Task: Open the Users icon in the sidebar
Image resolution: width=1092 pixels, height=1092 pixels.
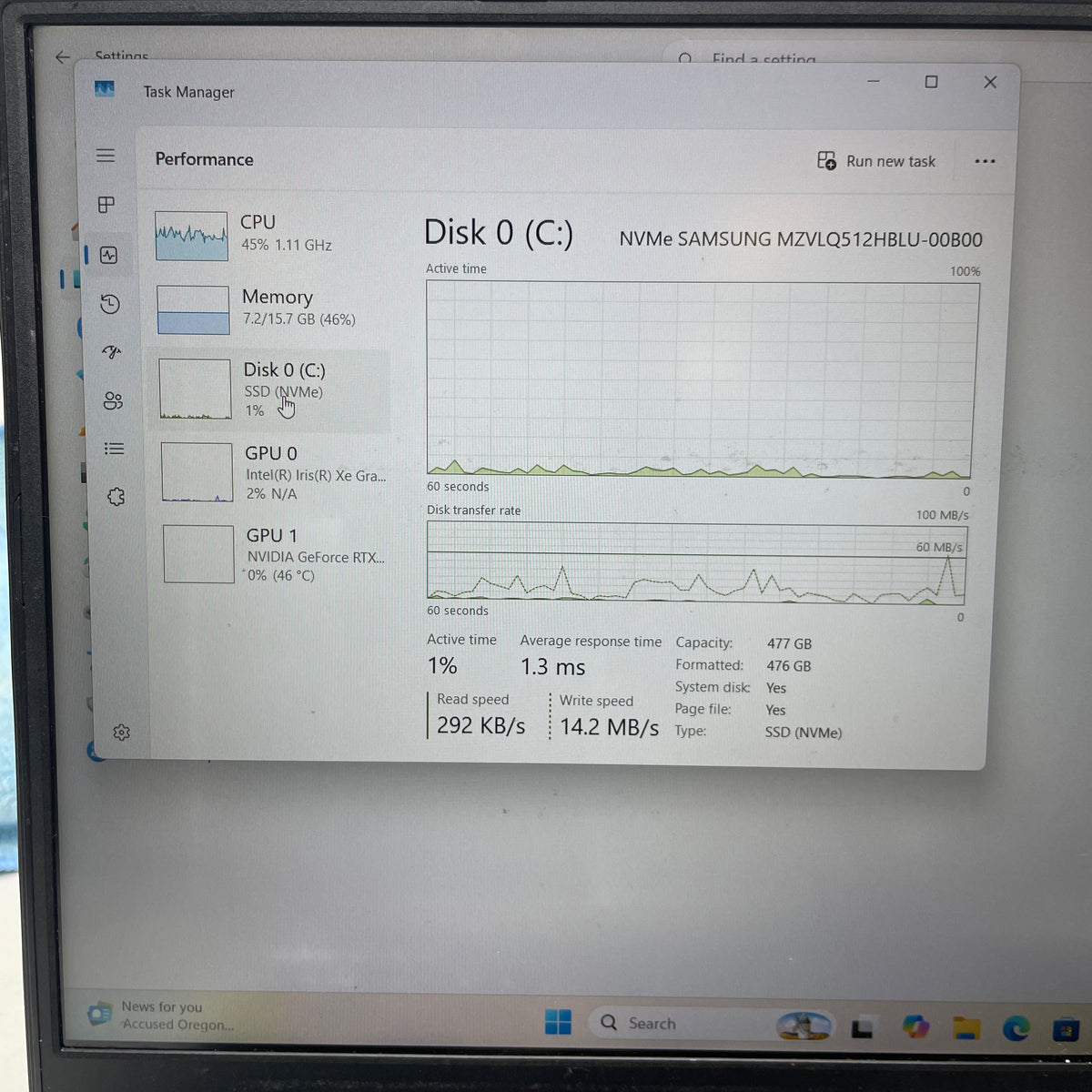Action: (x=113, y=401)
